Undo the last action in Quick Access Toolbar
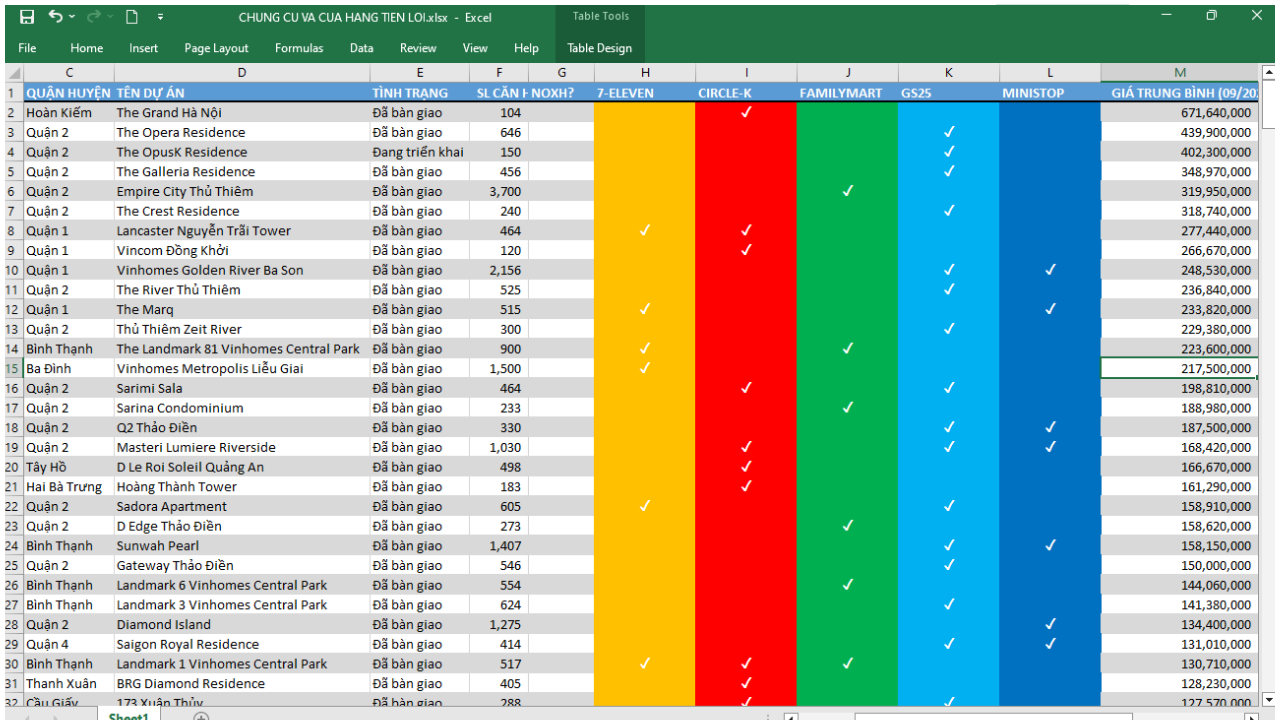The height and width of the screenshot is (720, 1280). [x=55, y=17]
